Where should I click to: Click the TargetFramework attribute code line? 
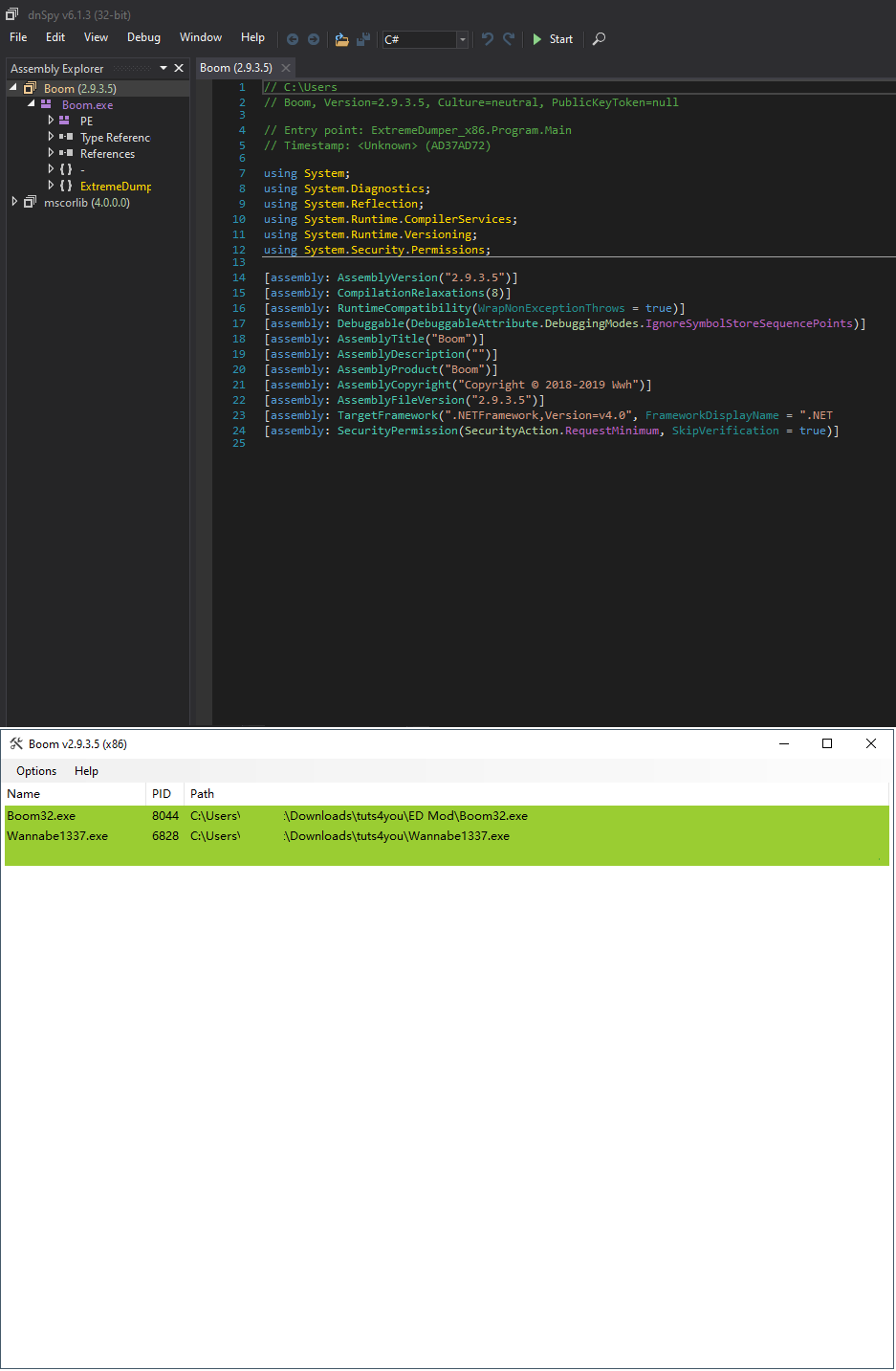point(549,415)
